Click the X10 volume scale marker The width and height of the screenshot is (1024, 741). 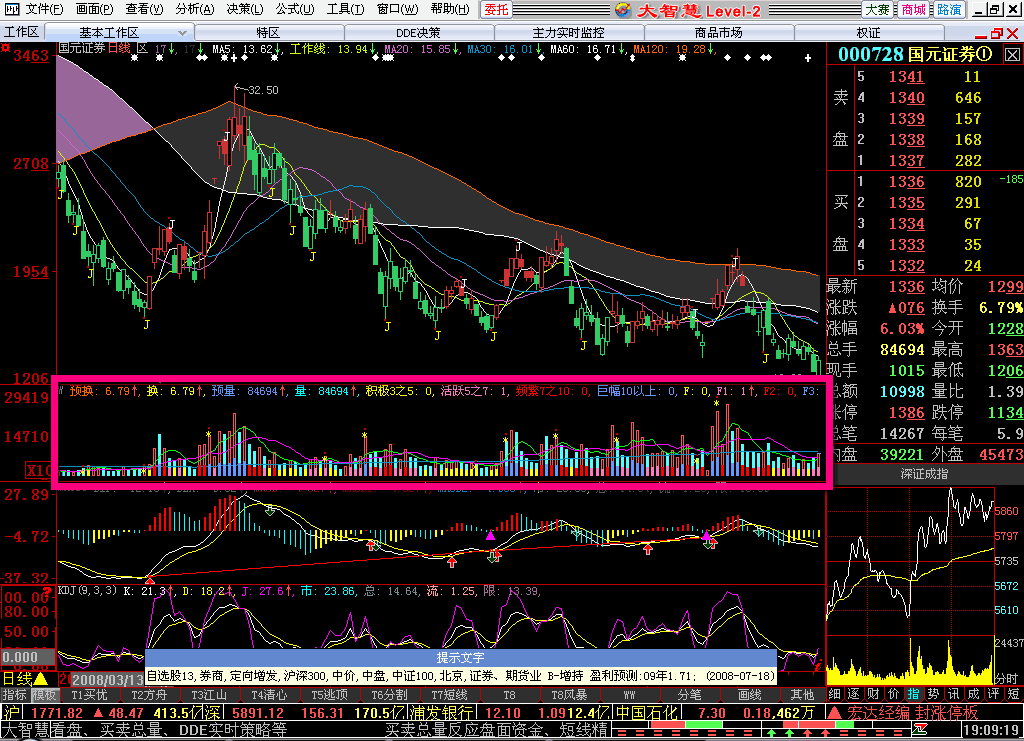[x=39, y=470]
